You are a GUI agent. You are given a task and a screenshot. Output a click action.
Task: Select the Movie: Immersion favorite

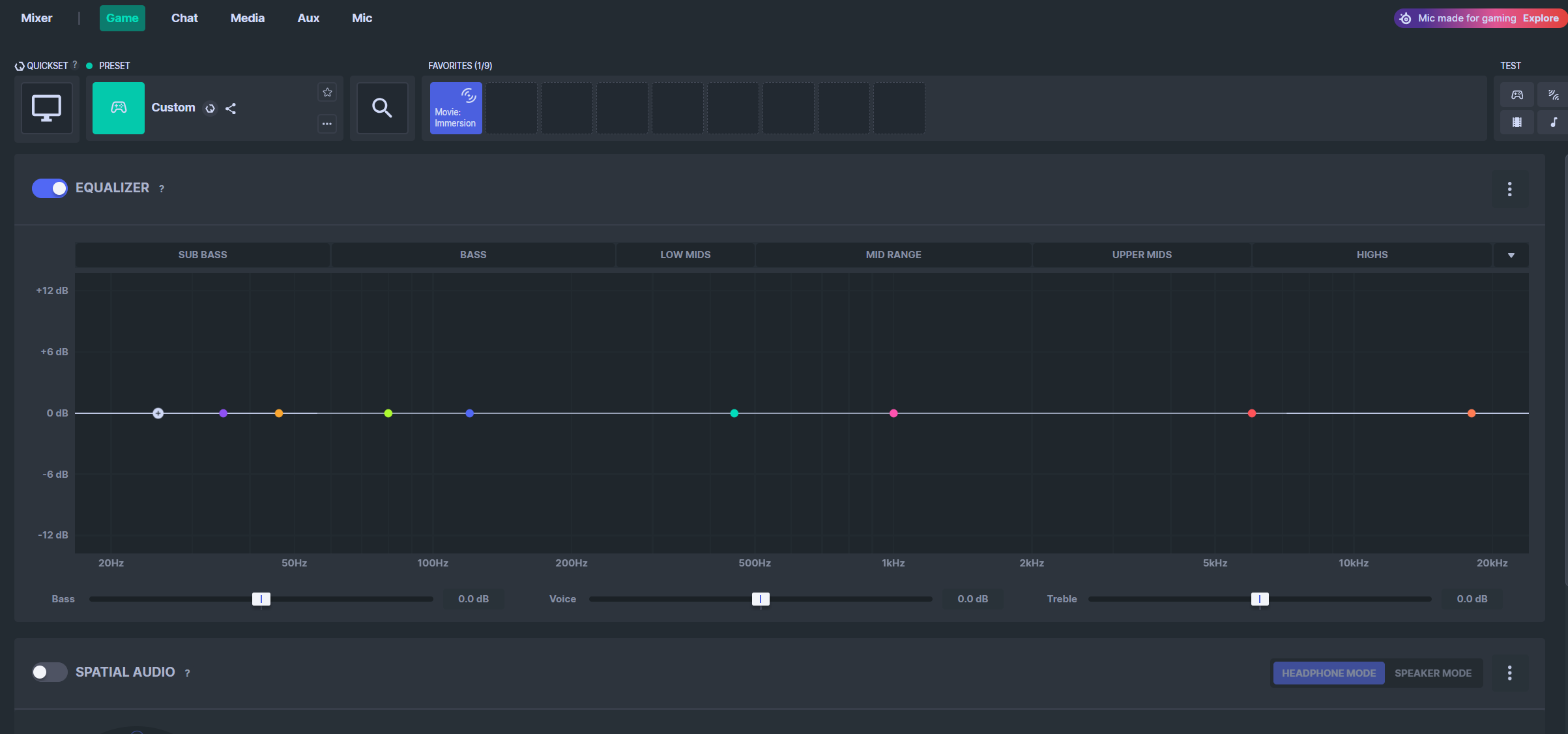point(456,108)
